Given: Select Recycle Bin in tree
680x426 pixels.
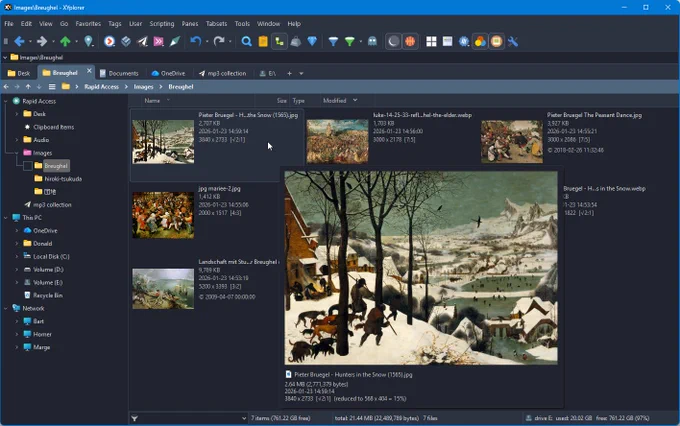Looking at the screenshot, I should point(48,295).
